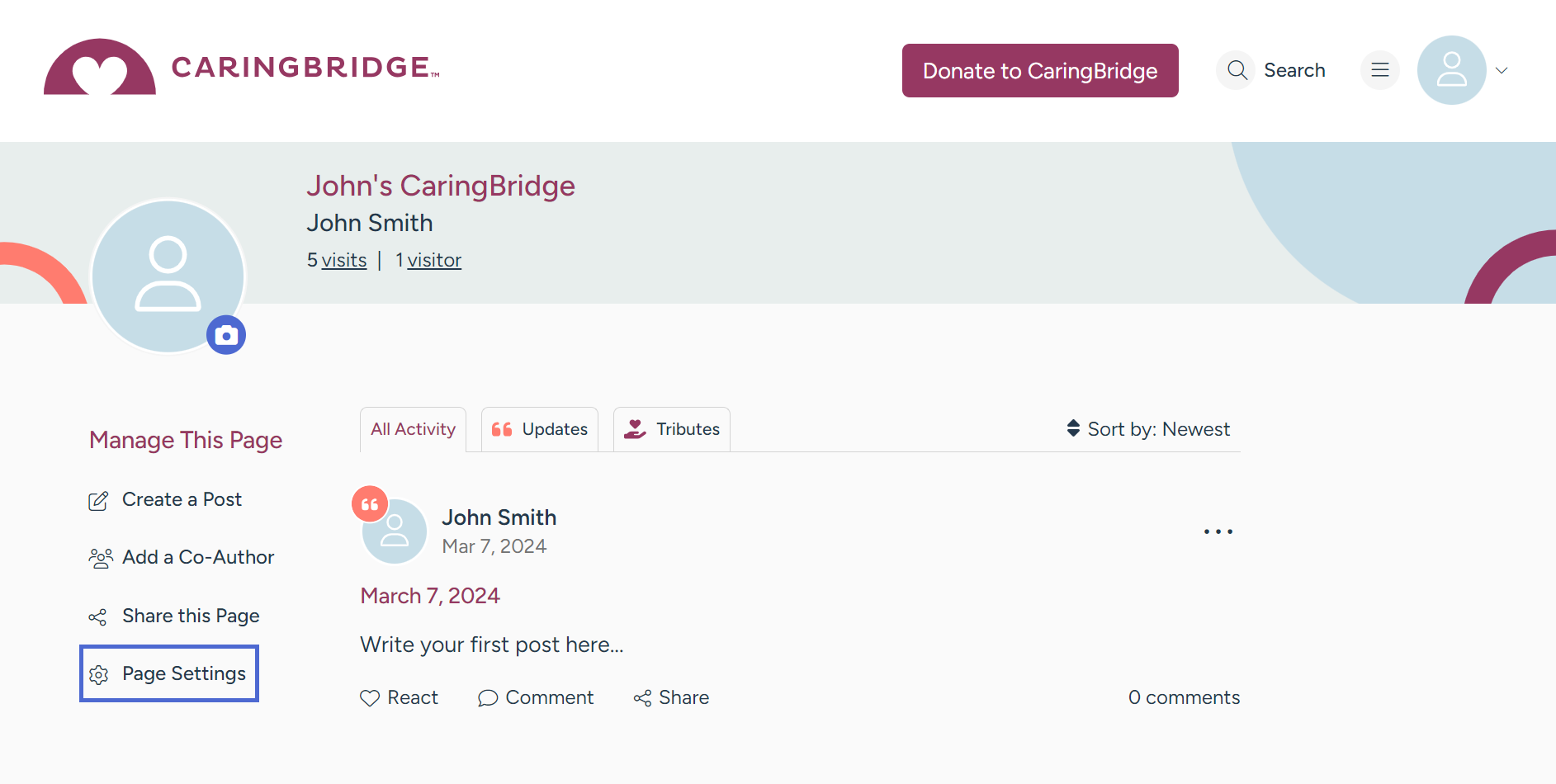
Task: Open the visits link
Action: point(344,260)
